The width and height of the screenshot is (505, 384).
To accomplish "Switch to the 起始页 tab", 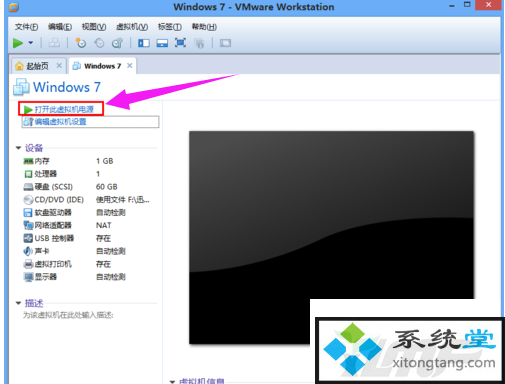I will (37, 66).
